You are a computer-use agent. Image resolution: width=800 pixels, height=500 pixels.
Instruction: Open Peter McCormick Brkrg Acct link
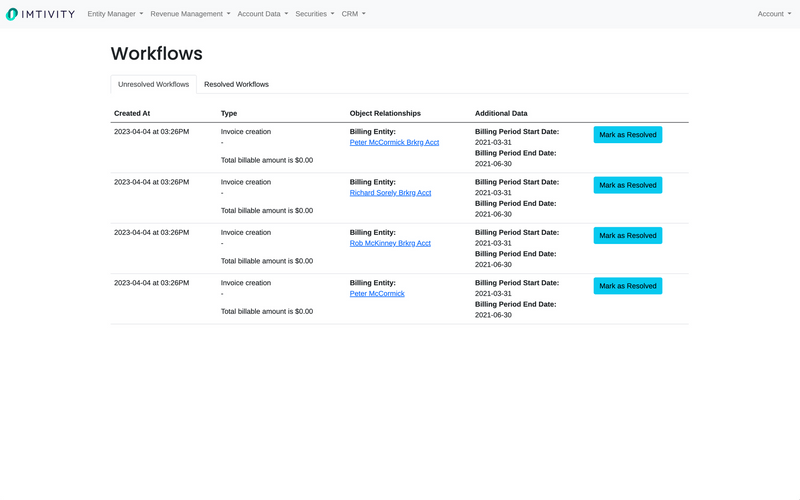tap(394, 143)
